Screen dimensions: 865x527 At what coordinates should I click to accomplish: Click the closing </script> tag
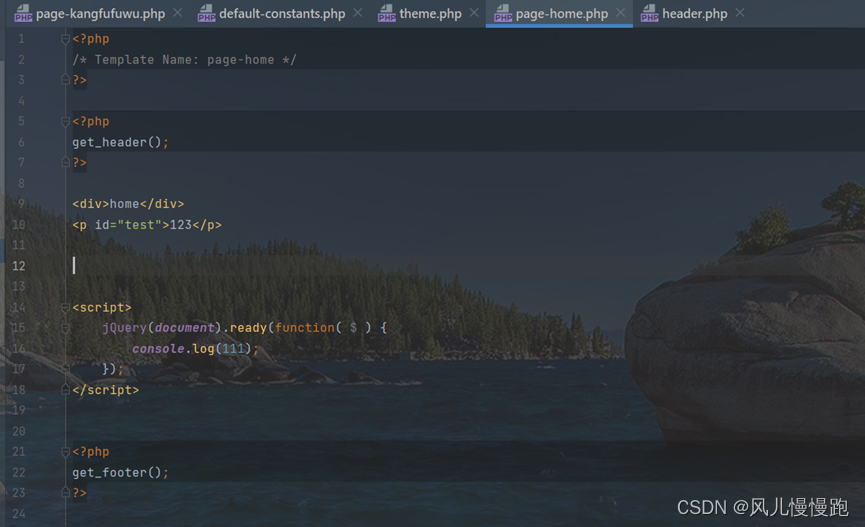[105, 390]
